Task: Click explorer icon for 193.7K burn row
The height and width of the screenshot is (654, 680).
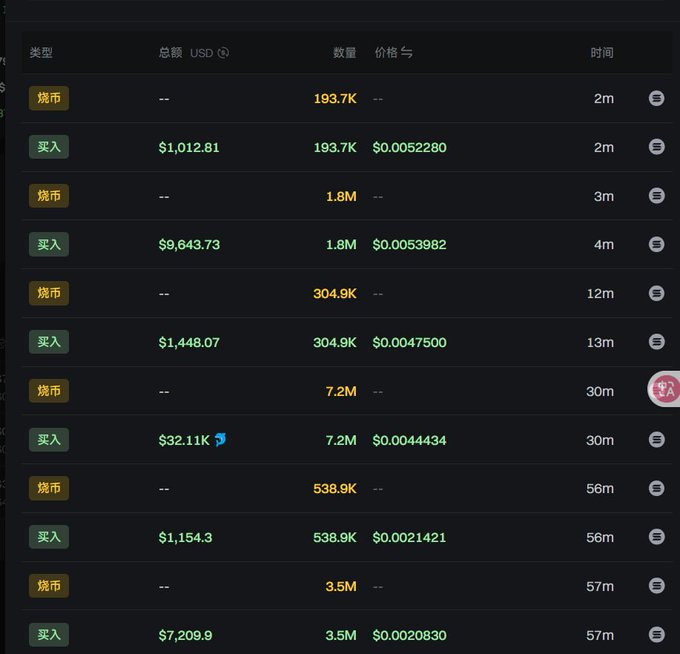Action: [656, 98]
